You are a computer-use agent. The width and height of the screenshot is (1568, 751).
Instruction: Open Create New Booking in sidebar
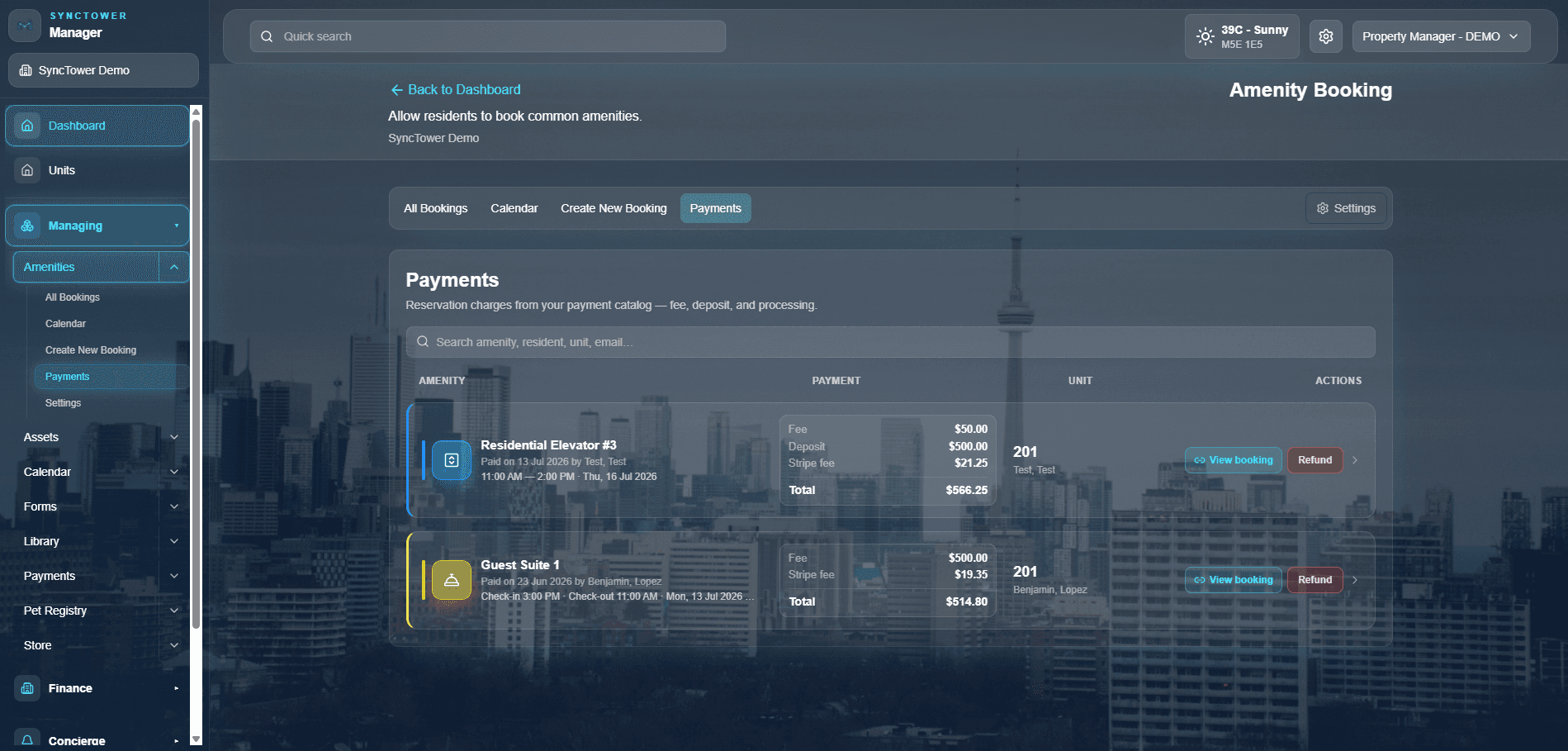[x=91, y=350]
